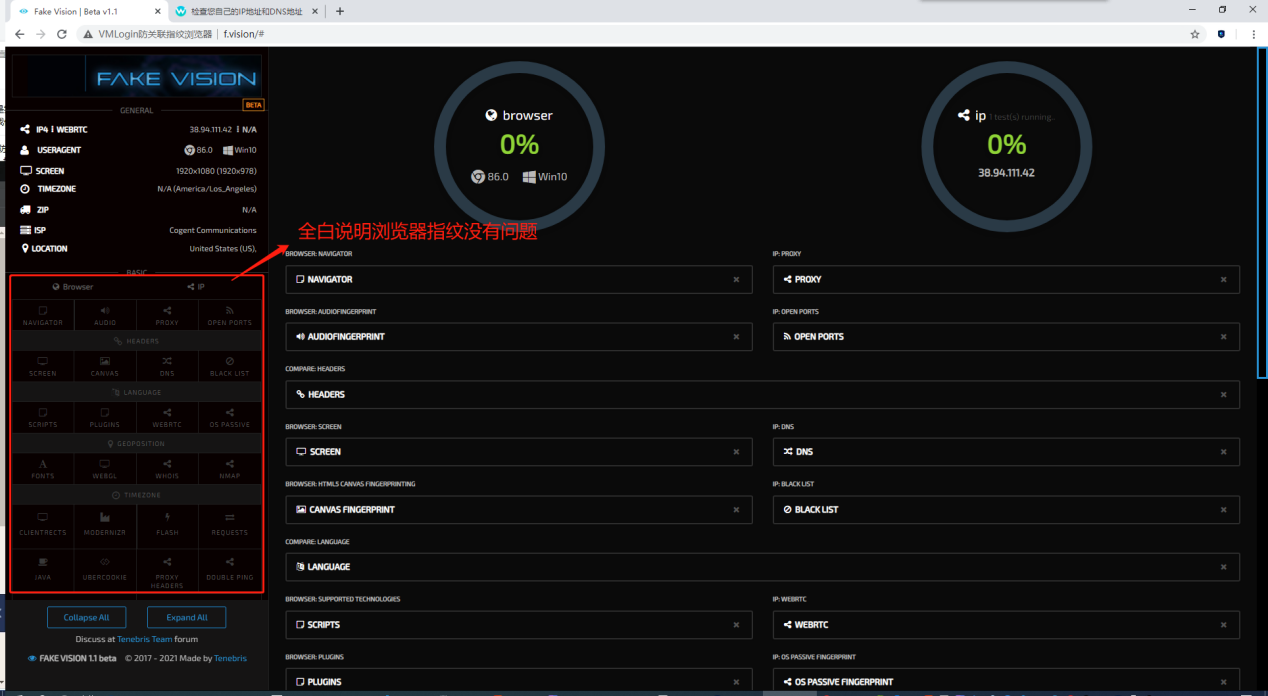Switch to the IP/DNS check browser tab

coord(246,11)
